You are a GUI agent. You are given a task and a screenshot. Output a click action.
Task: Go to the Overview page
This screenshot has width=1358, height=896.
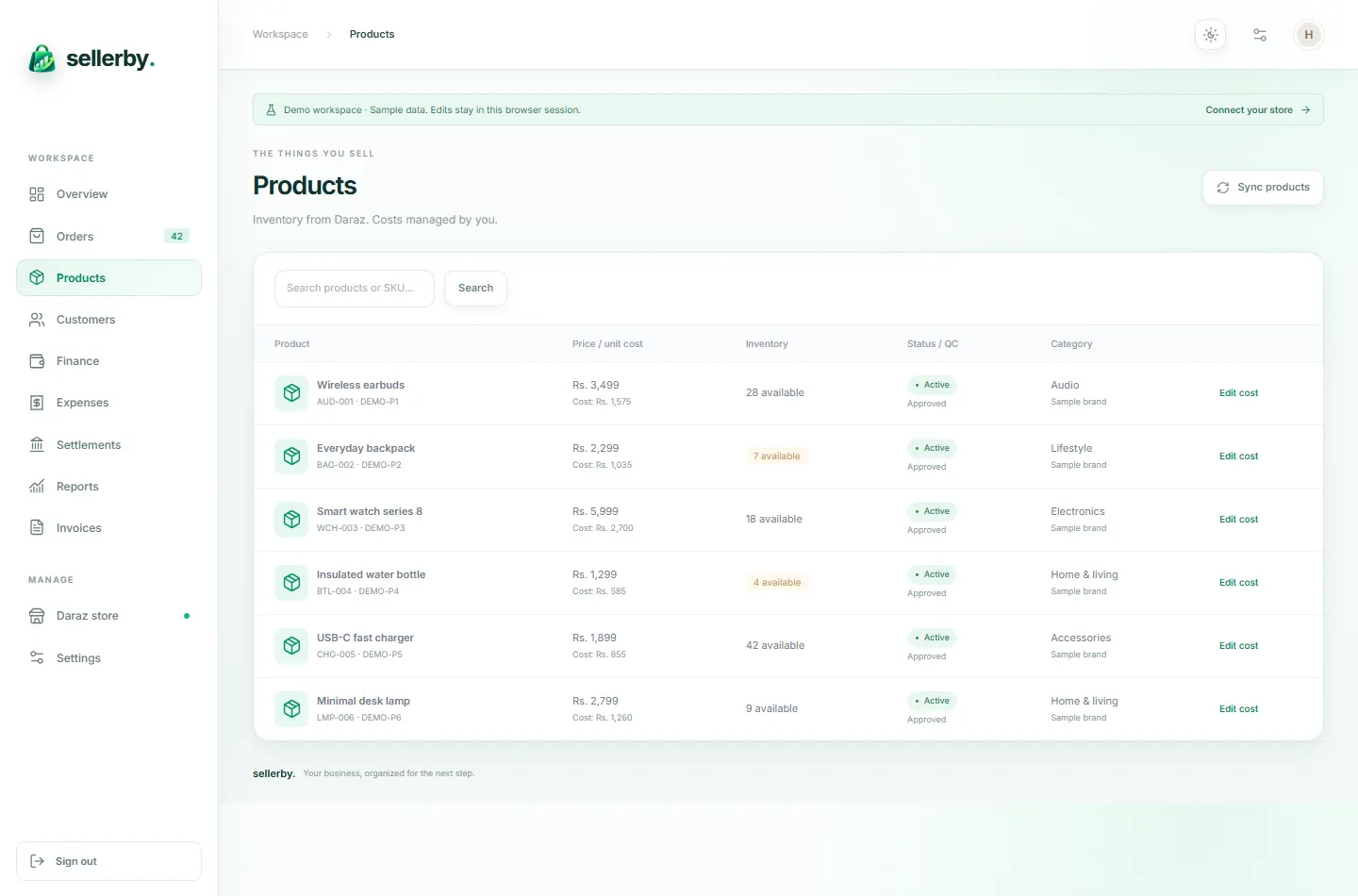[108, 194]
